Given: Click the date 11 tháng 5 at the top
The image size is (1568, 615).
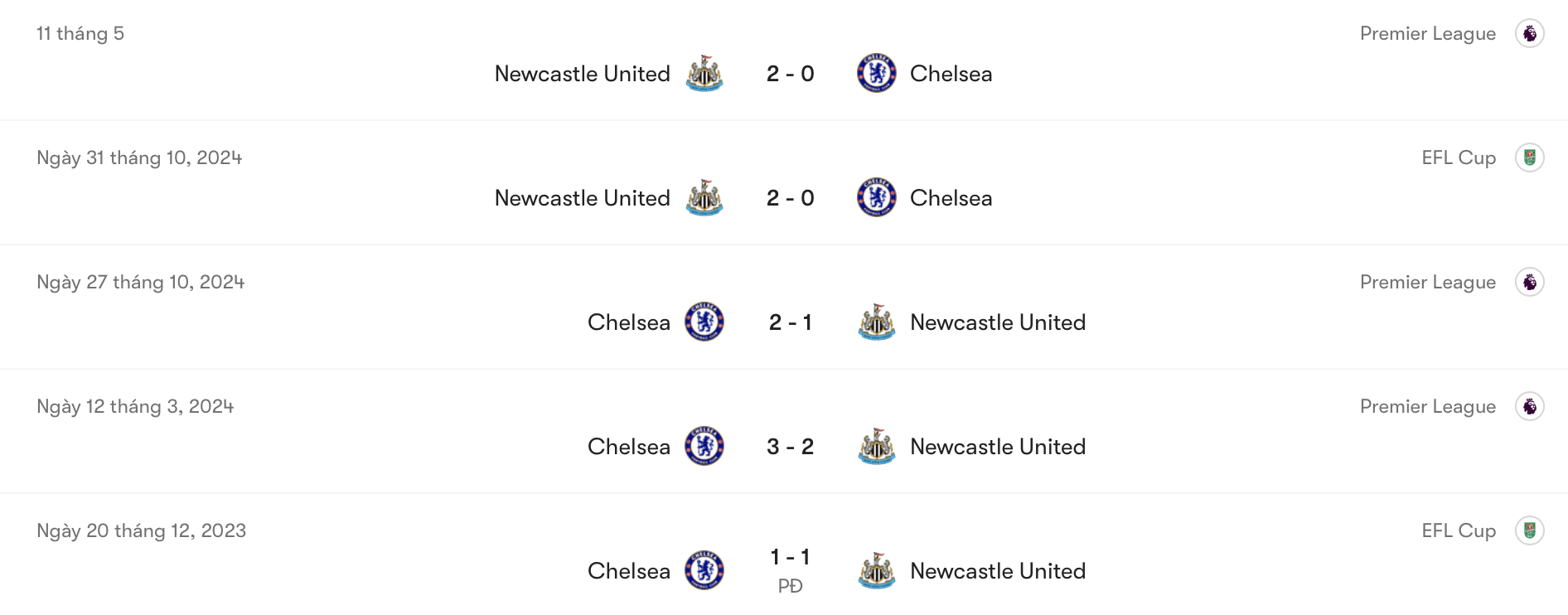Looking at the screenshot, I should (80, 33).
